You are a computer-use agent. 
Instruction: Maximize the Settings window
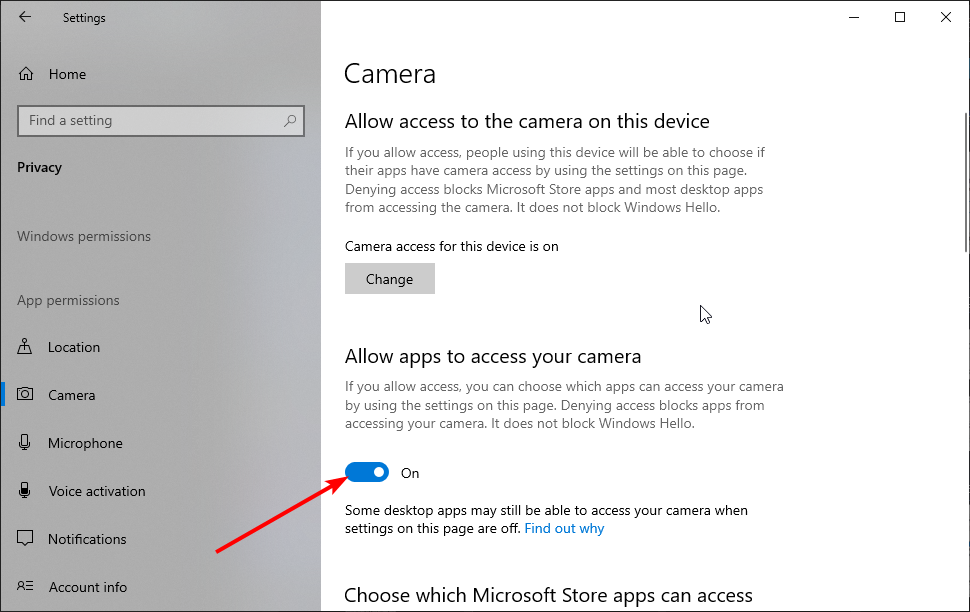(x=900, y=17)
